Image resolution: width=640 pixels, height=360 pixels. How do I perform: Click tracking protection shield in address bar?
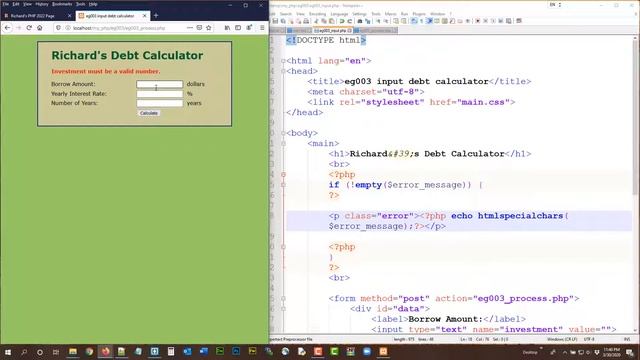pos(58,28)
